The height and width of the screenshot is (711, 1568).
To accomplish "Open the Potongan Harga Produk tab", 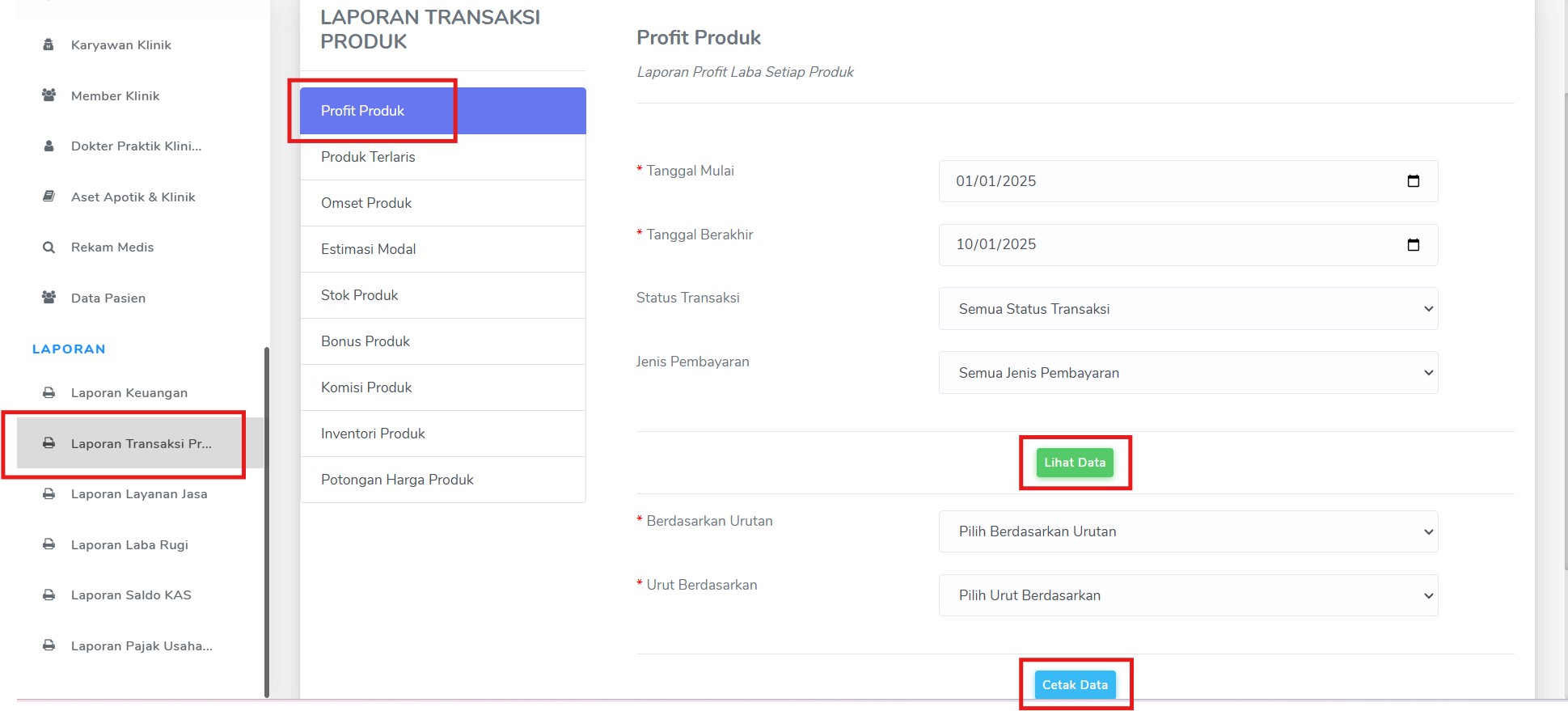I will pyautogui.click(x=443, y=480).
